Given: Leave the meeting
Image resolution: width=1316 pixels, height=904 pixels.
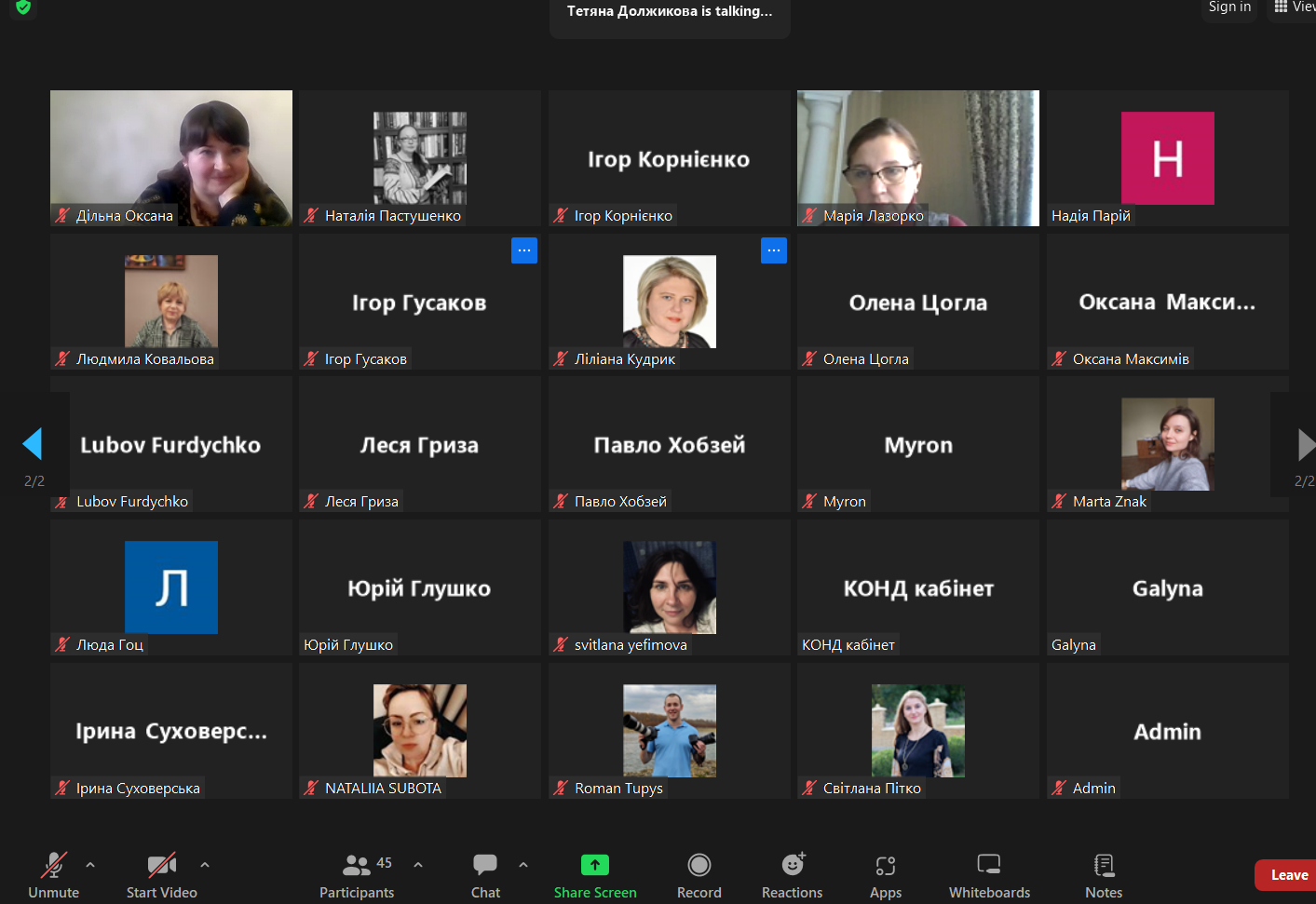Looking at the screenshot, I should [1288, 875].
